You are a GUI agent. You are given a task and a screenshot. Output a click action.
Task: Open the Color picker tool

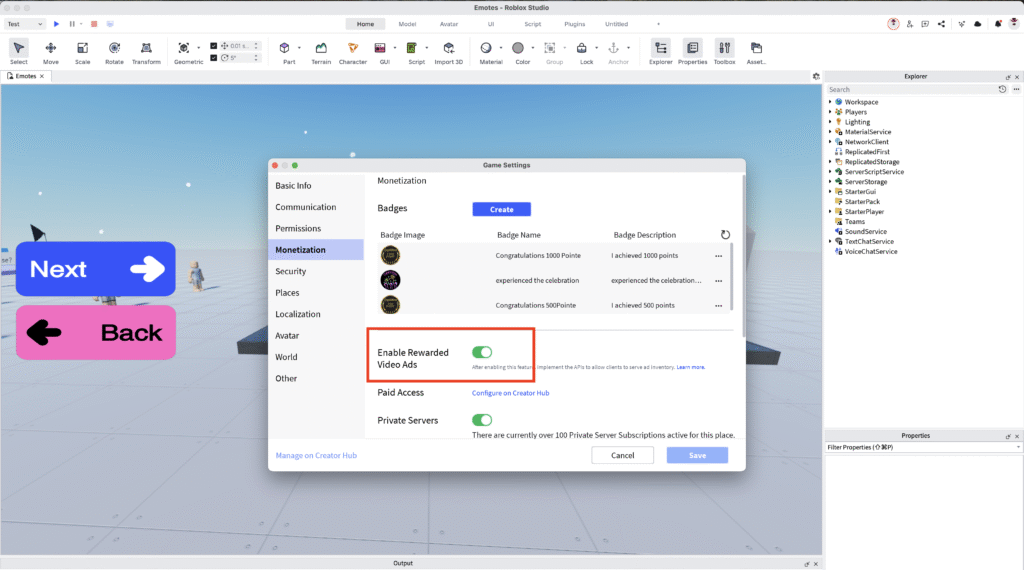[518, 49]
